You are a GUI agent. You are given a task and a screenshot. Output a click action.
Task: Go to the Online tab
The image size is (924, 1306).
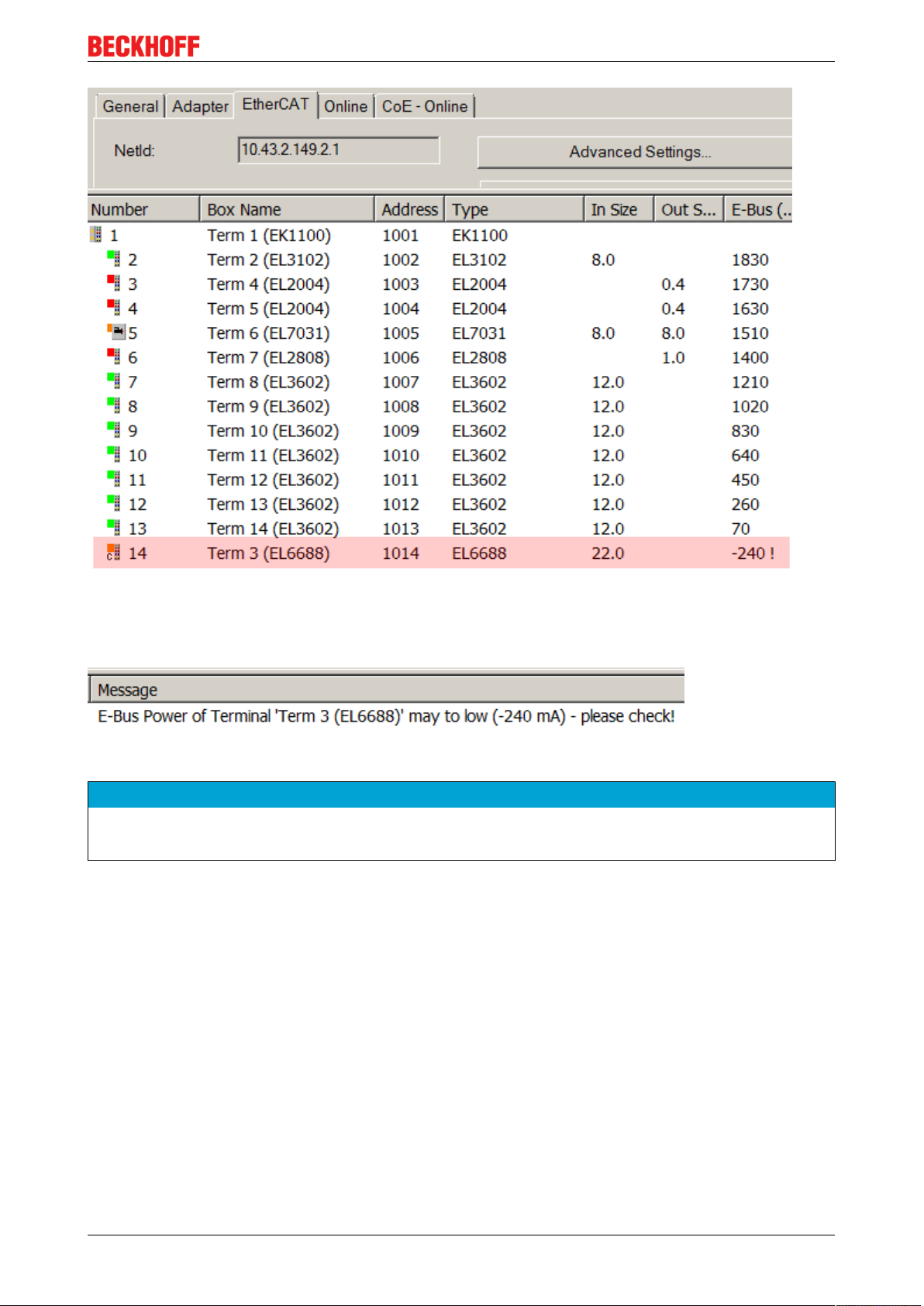[346, 106]
